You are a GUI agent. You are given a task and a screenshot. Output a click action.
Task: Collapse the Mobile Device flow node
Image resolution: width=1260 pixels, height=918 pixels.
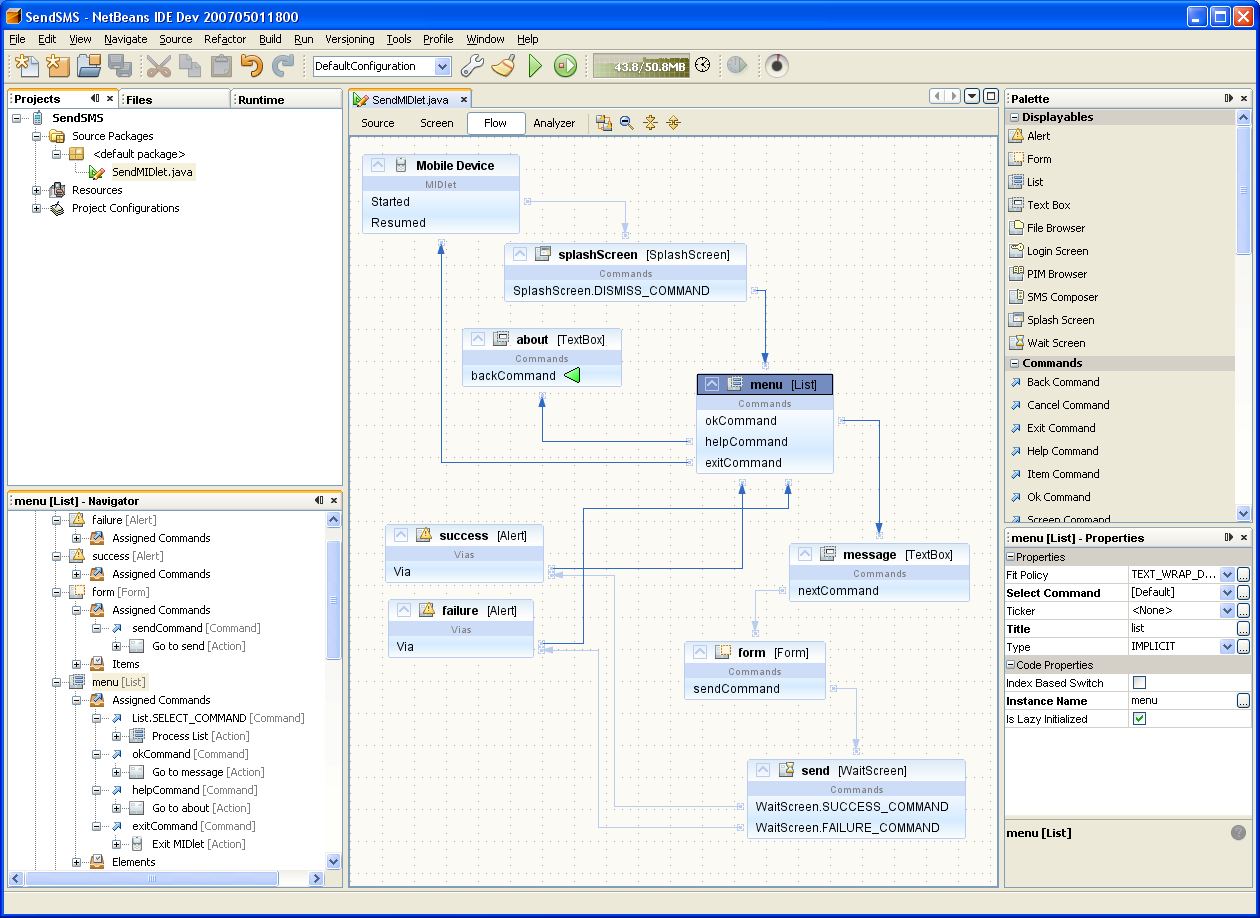(378, 165)
